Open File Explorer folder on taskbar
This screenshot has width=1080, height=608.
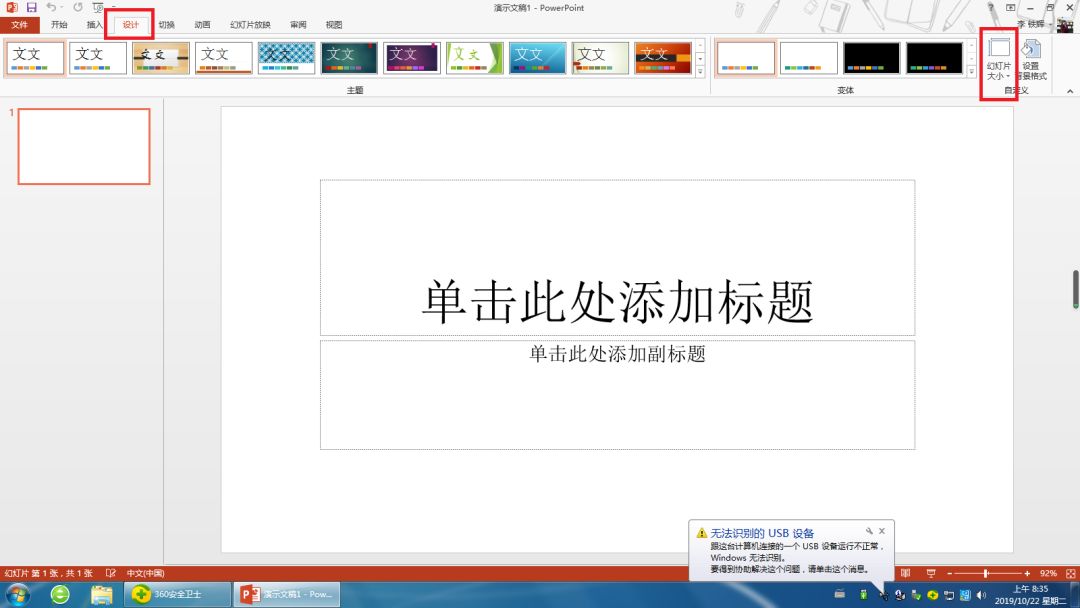(101, 594)
